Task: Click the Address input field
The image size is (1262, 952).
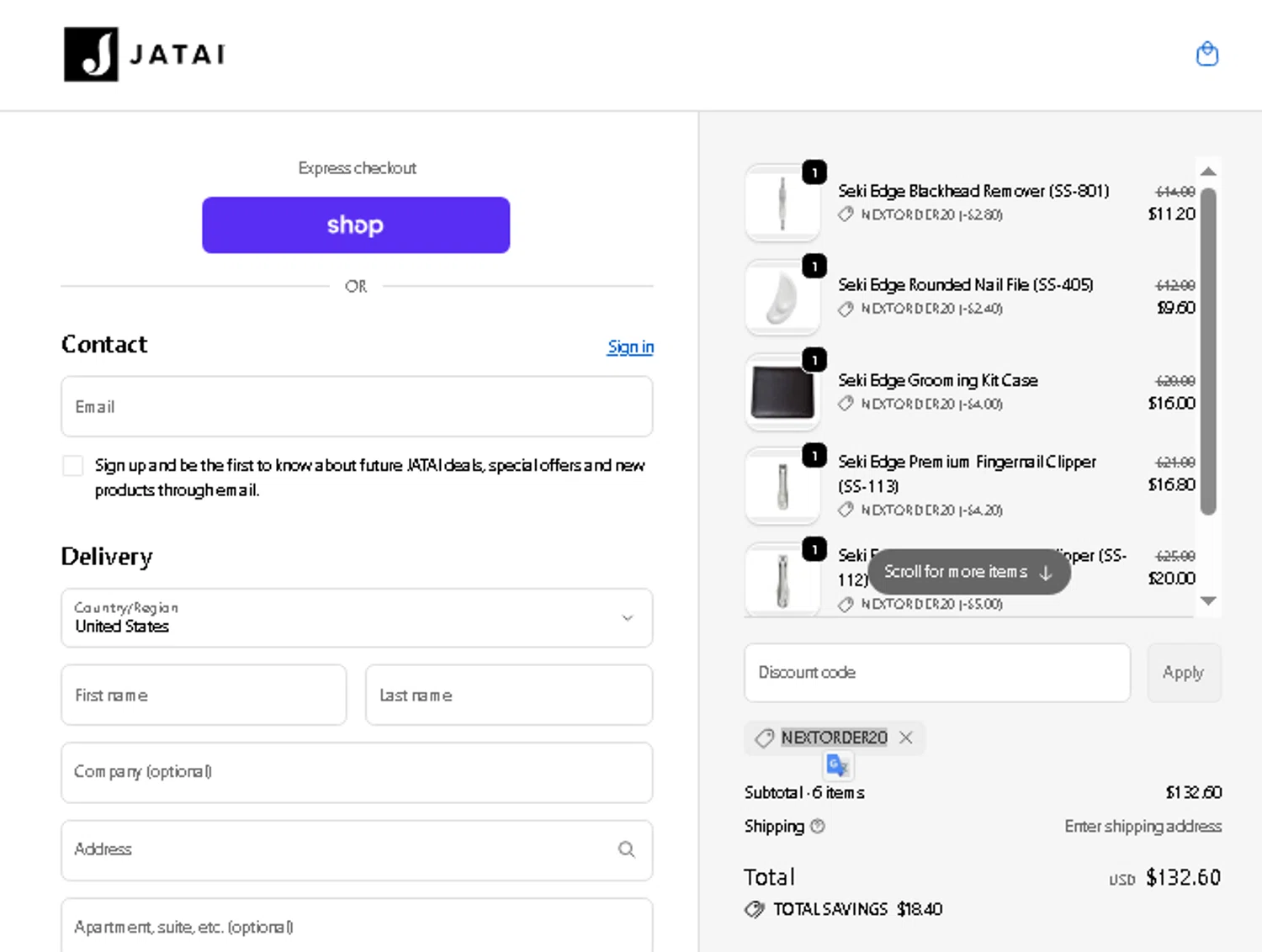Action: pyautogui.click(x=357, y=850)
